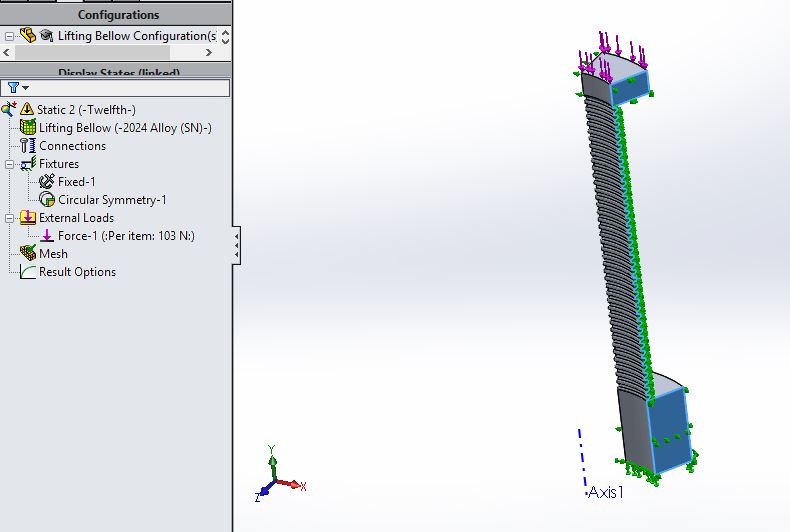Click the configuration part icon
Screen dimensions: 790x532
click(28, 35)
